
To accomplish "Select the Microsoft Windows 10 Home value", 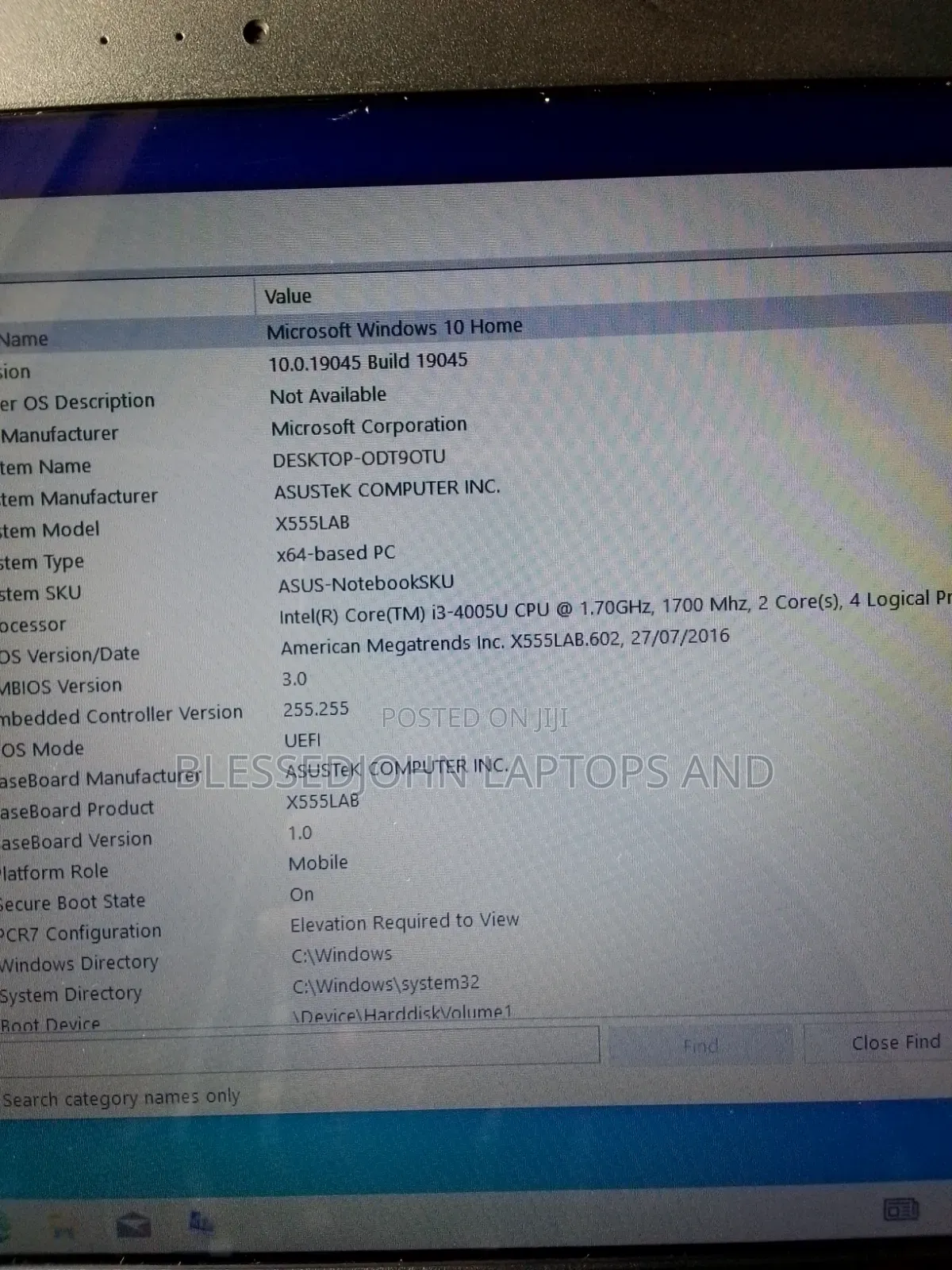I will click(394, 329).
